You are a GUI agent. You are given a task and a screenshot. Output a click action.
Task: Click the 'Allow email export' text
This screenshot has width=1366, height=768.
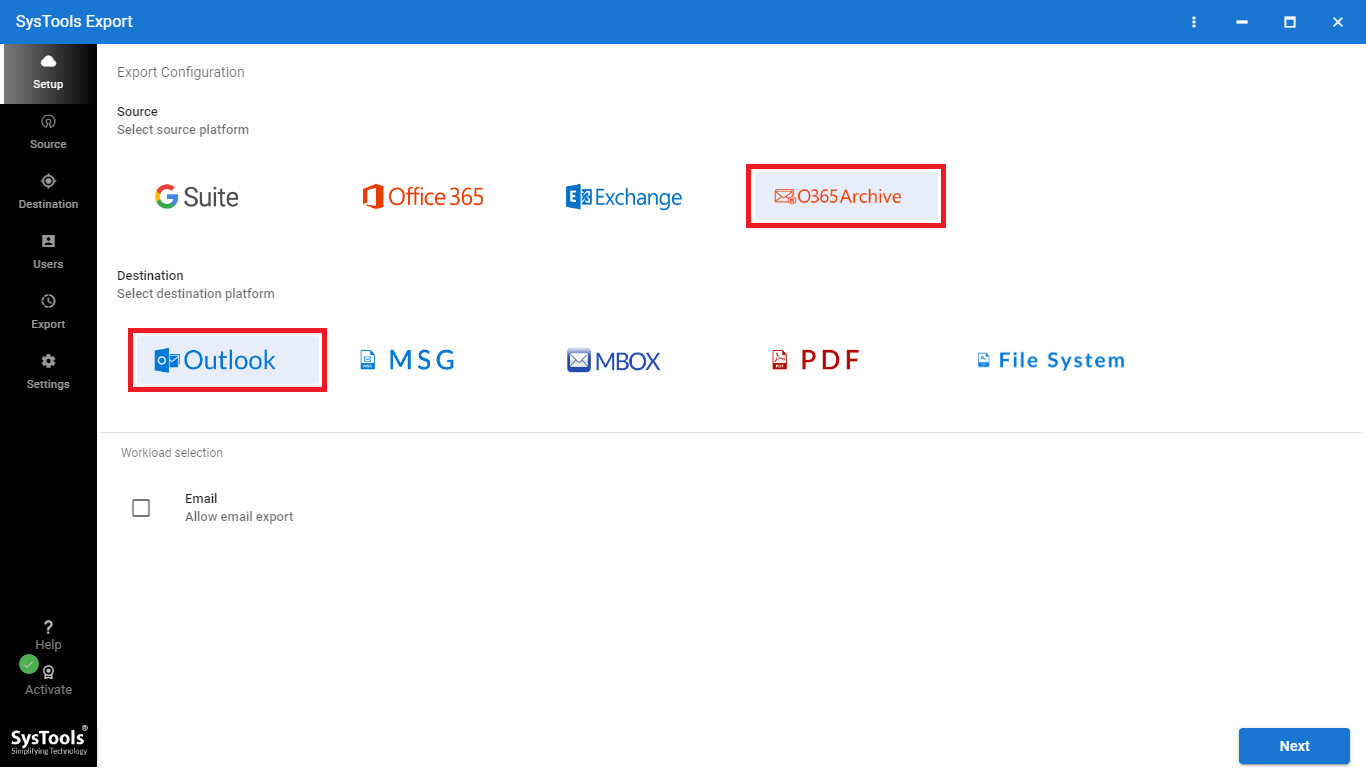[239, 517]
